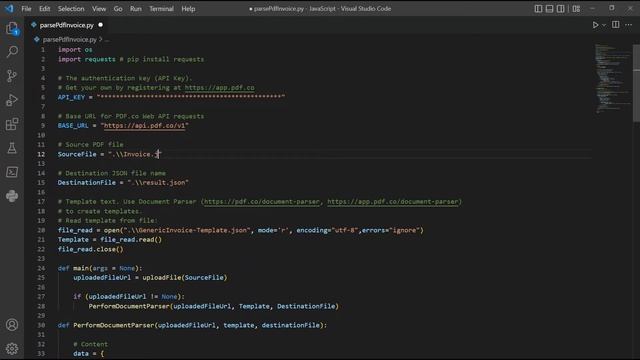Toggle primary side bar layout button
This screenshot has width=640, height=360.
538,9
